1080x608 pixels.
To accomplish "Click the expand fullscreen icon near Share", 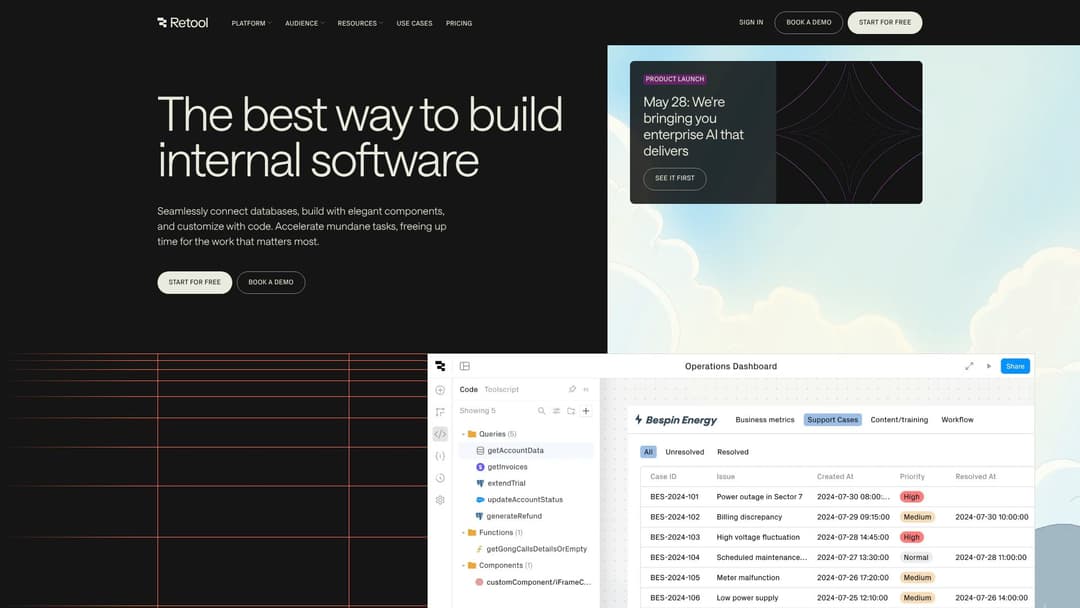I will point(969,366).
